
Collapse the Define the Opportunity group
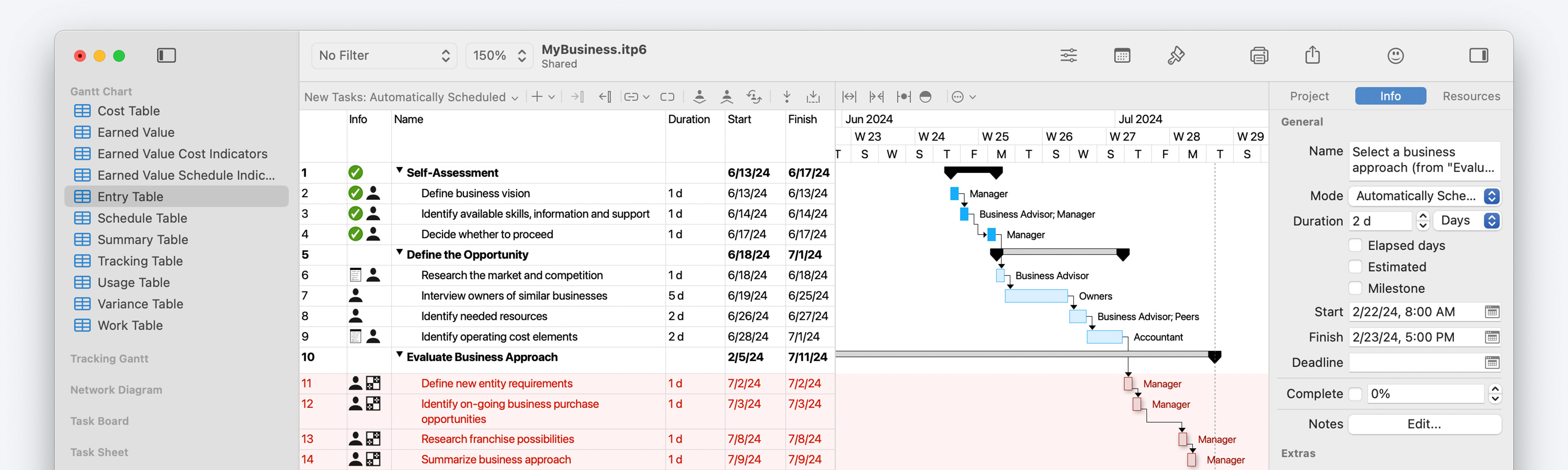pyautogui.click(x=399, y=253)
